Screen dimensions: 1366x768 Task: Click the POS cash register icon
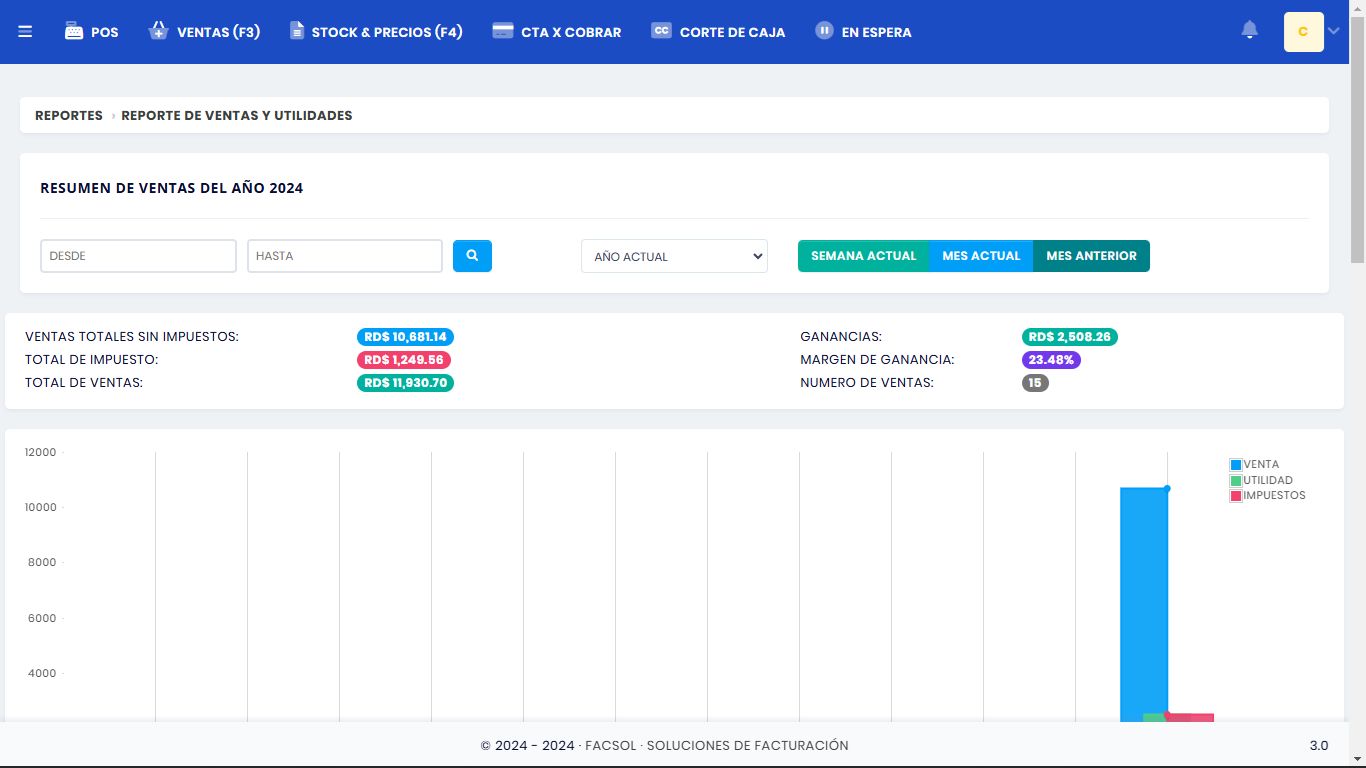[74, 31]
